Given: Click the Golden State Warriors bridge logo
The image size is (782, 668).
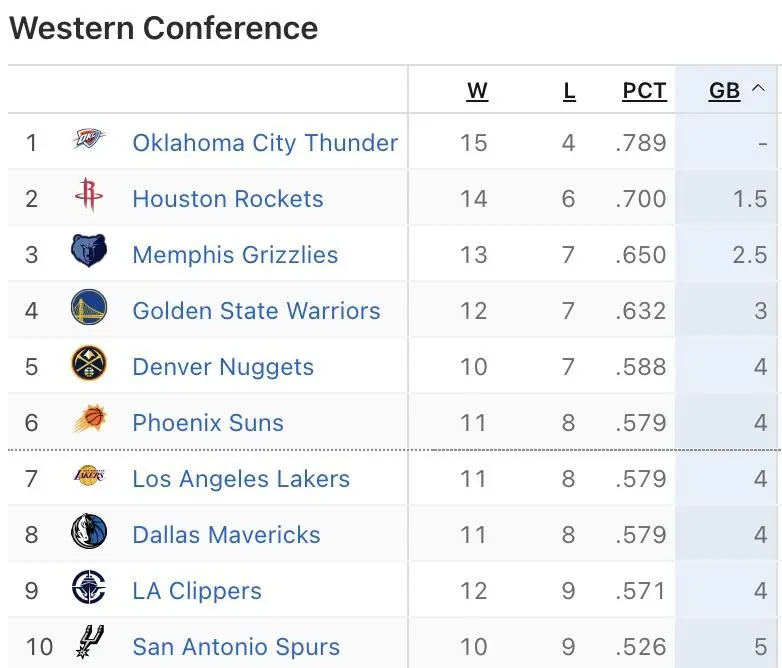Looking at the screenshot, I should 89,307.
